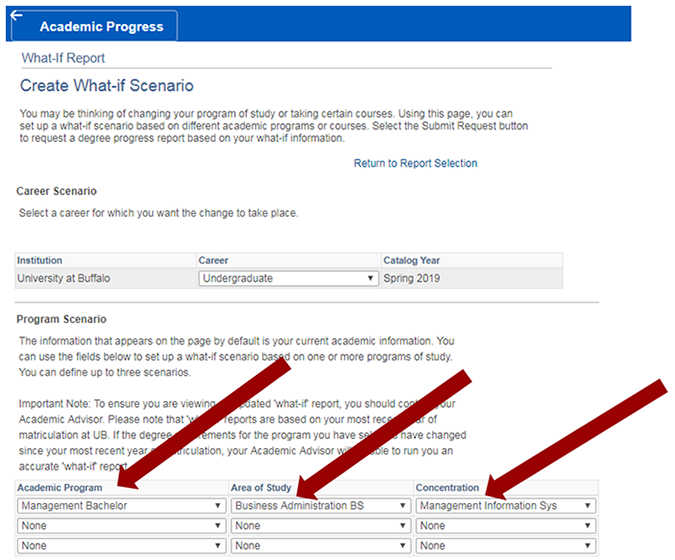Click the Program Scenario section heading
The height and width of the screenshot is (560, 675).
(62, 319)
